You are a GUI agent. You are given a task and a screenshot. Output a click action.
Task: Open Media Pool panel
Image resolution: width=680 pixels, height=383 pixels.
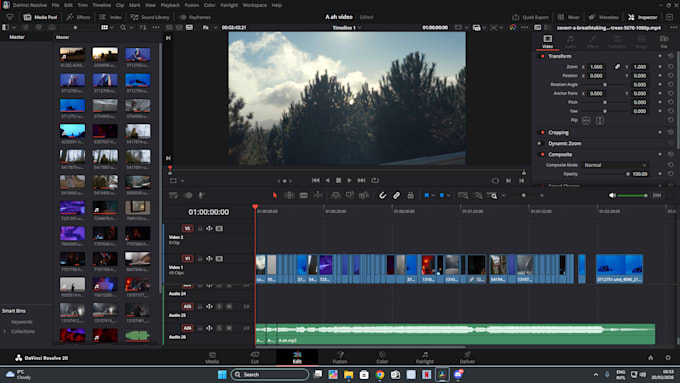(40, 17)
